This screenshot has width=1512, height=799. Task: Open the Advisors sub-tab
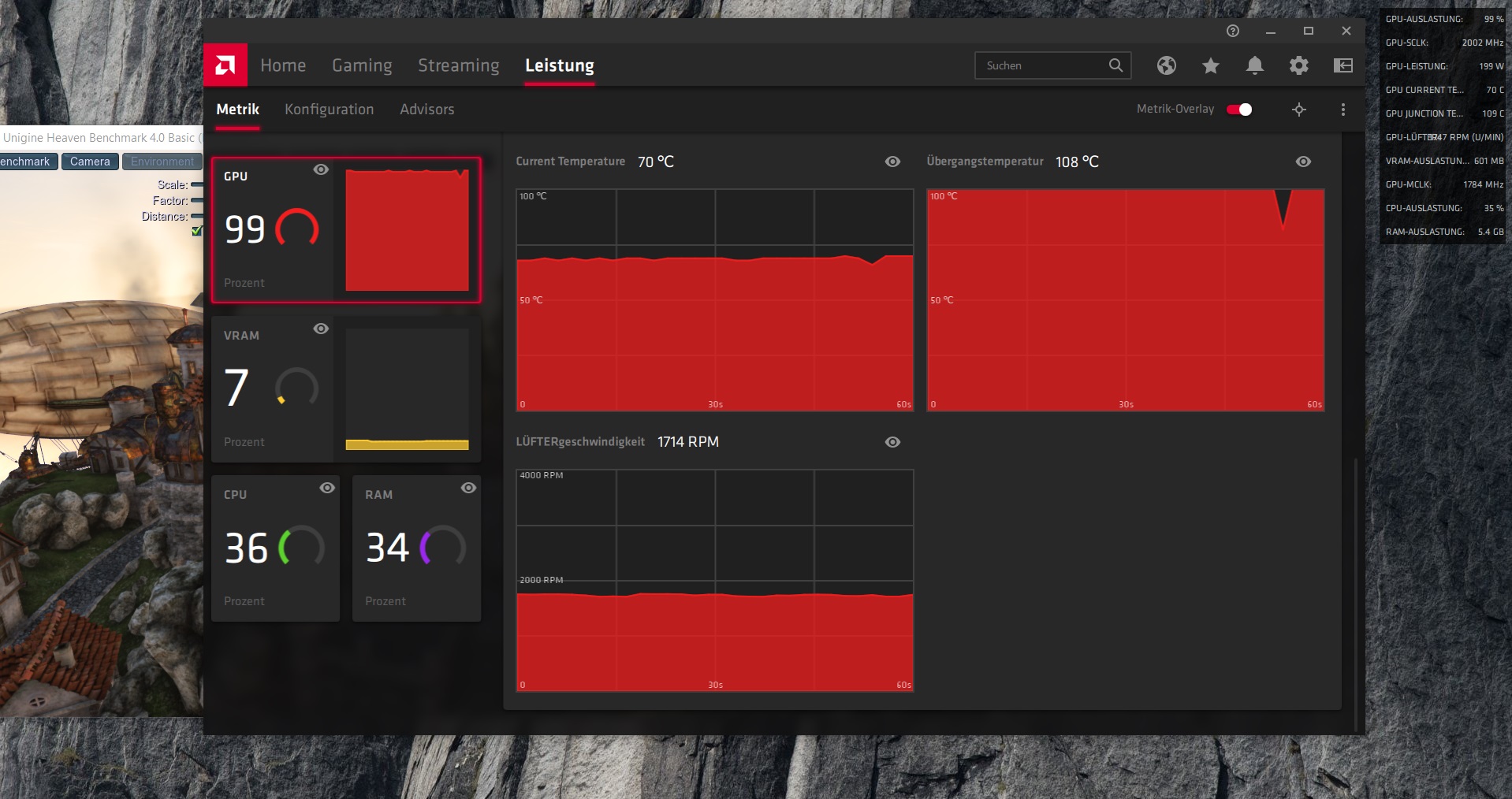coord(427,110)
